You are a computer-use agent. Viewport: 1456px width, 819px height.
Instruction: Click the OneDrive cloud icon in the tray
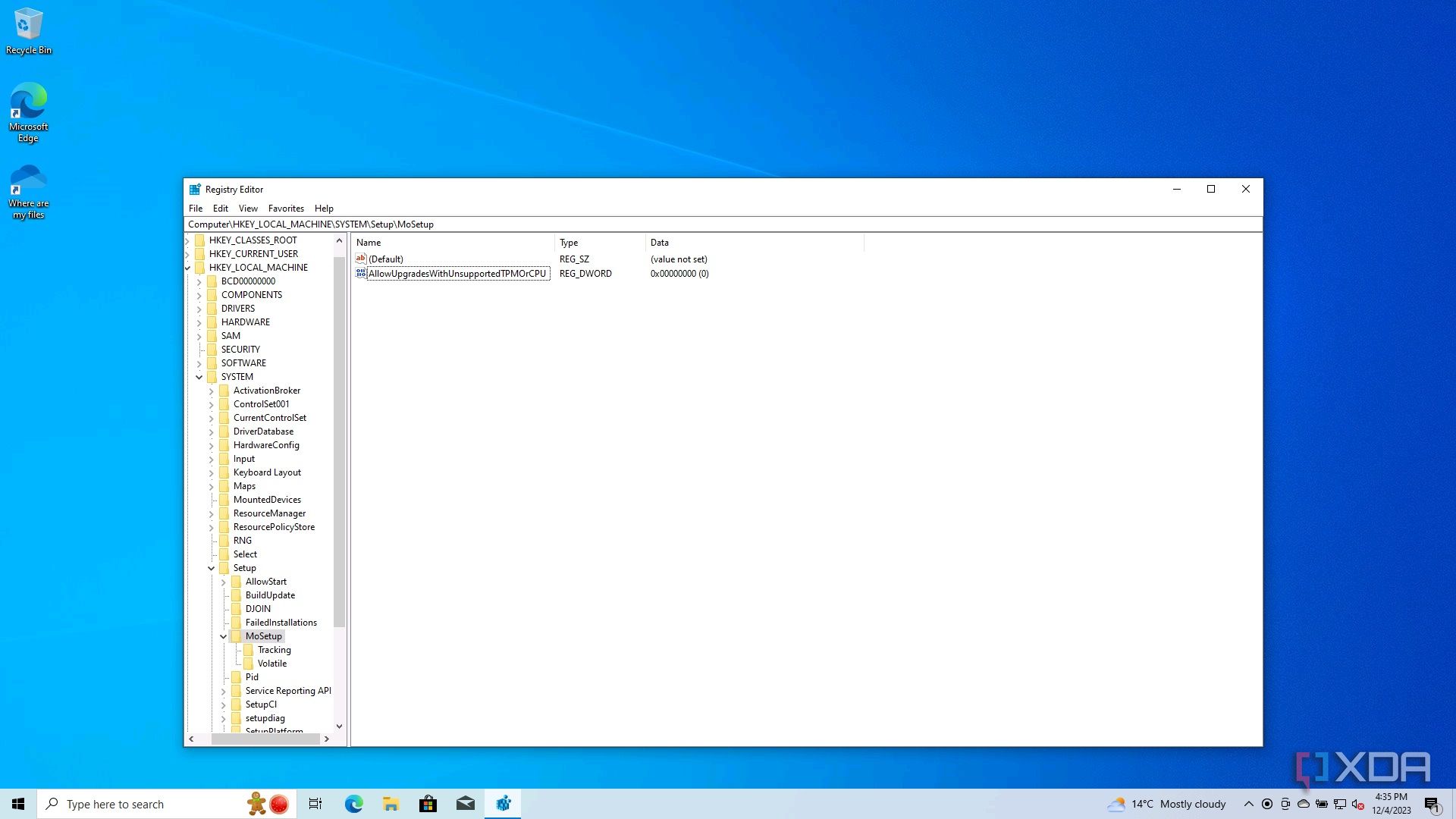(x=1302, y=804)
